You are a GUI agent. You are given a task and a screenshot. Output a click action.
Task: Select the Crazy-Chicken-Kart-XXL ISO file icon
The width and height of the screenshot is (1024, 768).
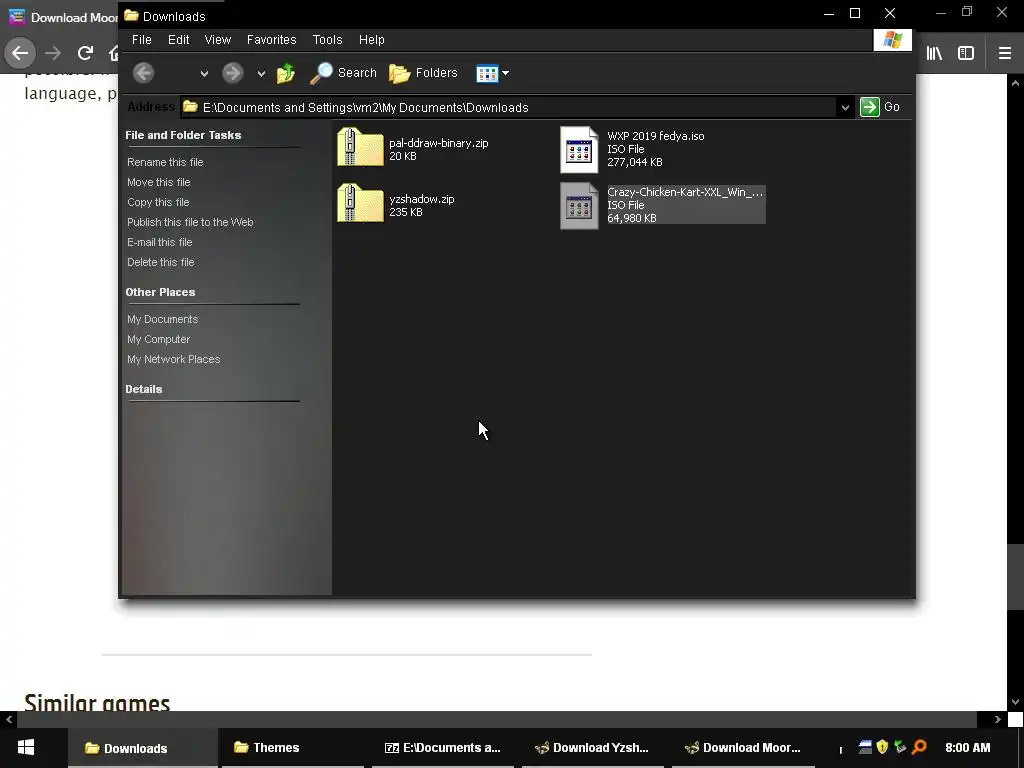pos(579,206)
